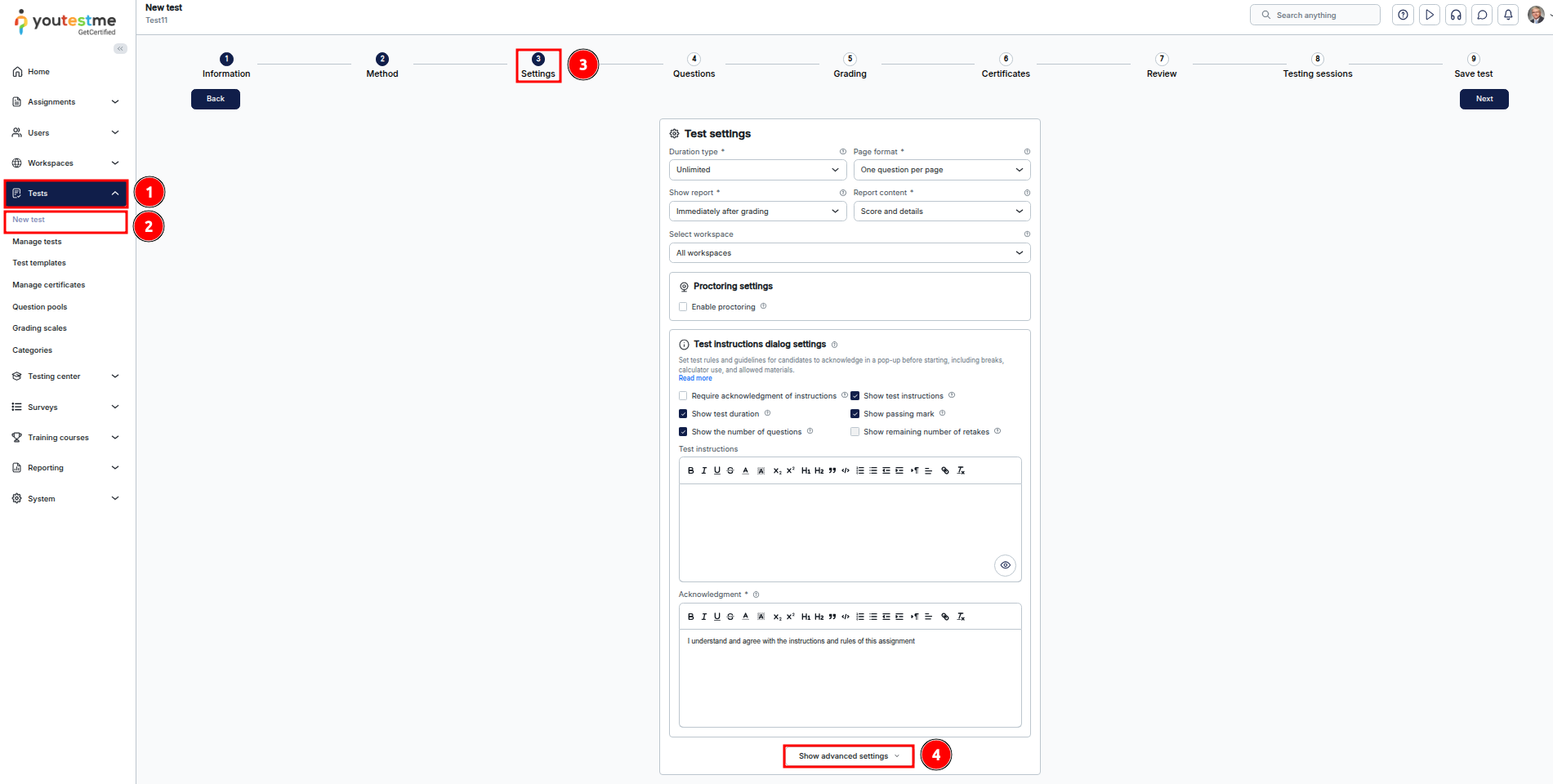This screenshot has height=784, width=1553.
Task: Toggle bold in Acknowledgment editor
Action: coord(691,617)
